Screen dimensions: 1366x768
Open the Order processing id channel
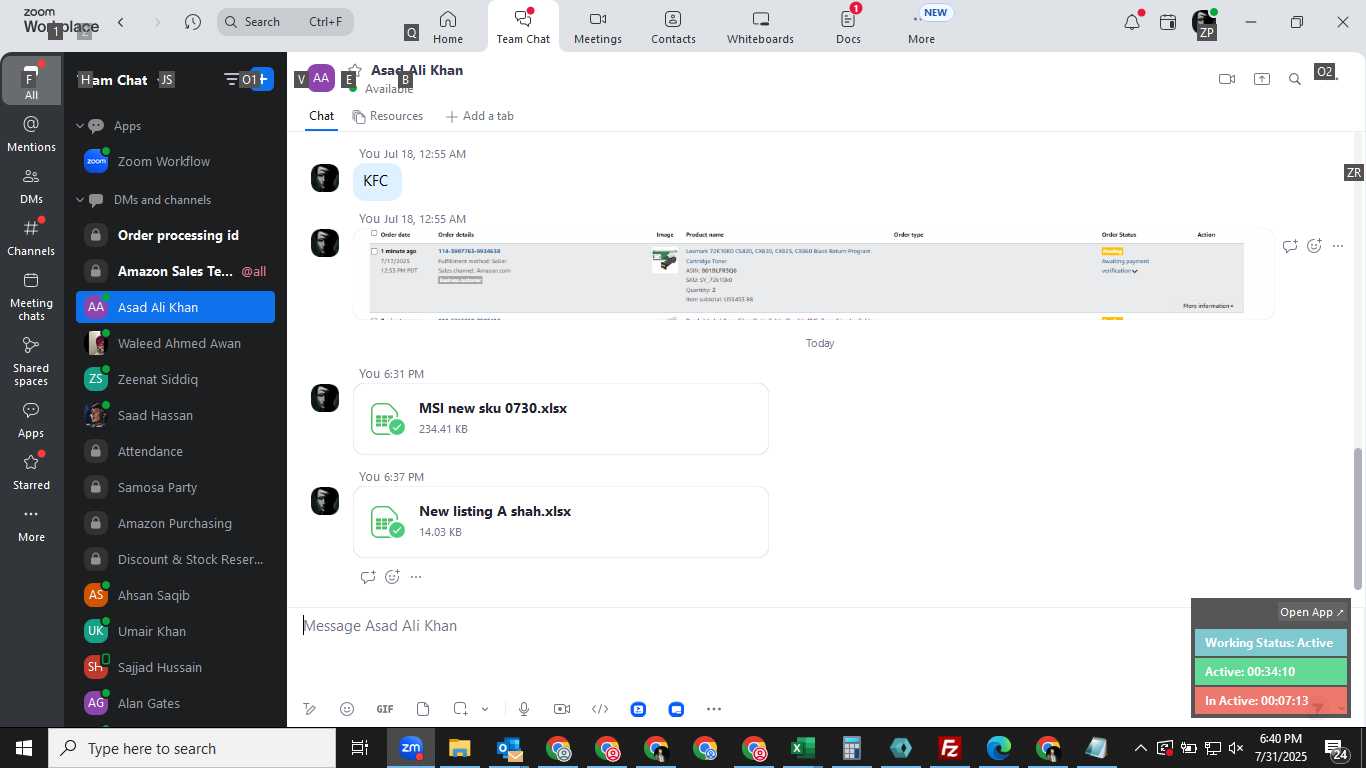tap(175, 235)
